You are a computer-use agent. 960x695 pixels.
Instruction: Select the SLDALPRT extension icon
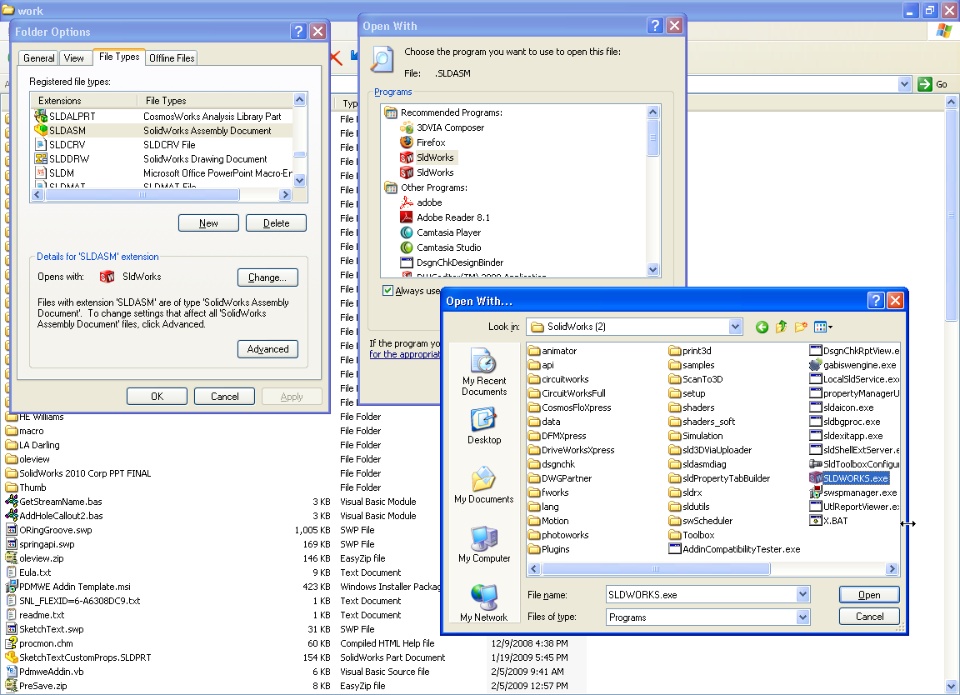(41, 116)
